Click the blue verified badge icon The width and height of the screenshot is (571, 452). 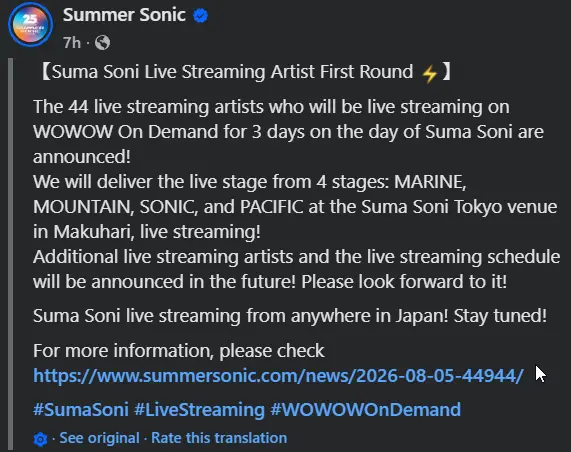pyautogui.click(x=200, y=16)
